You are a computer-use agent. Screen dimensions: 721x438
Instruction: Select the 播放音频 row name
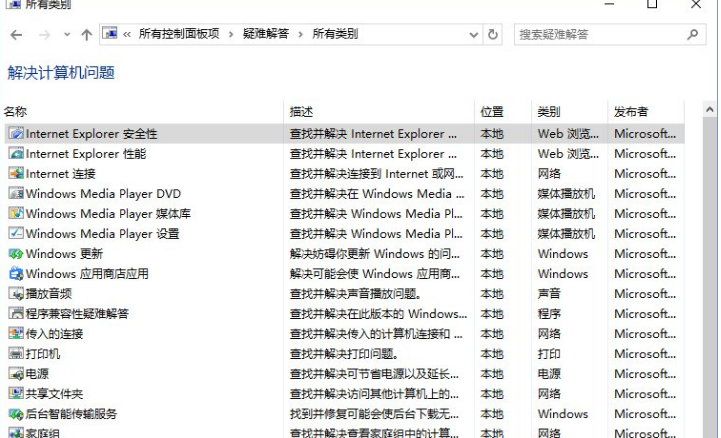point(49,294)
